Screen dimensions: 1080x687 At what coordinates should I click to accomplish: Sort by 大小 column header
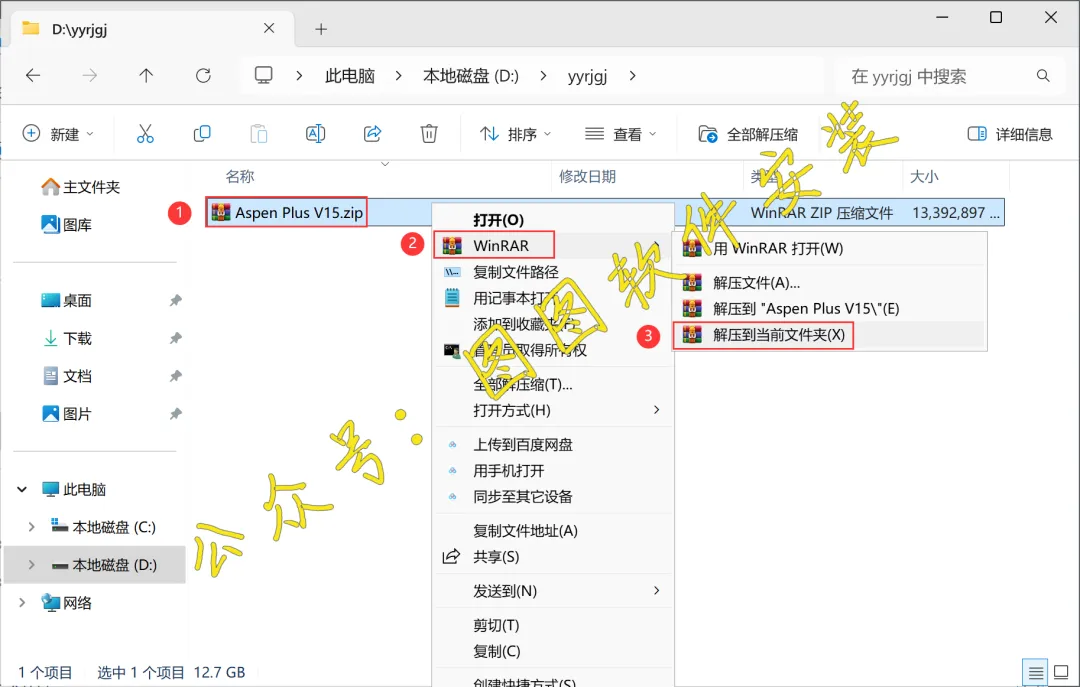(x=924, y=176)
